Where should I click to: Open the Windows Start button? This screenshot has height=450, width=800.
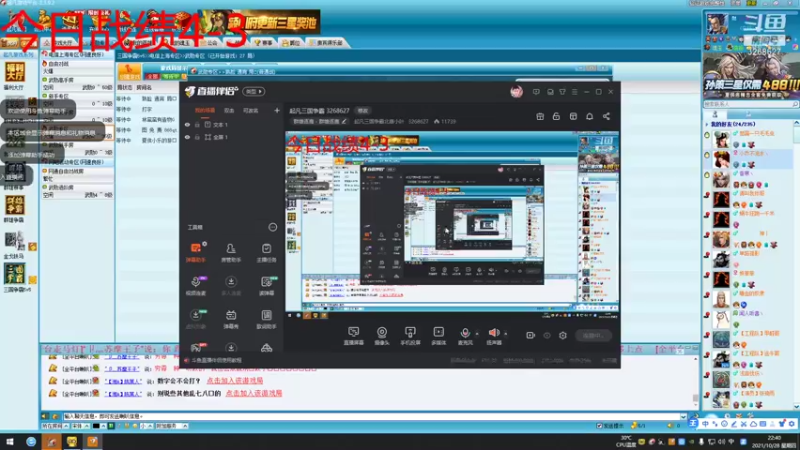click(10, 442)
